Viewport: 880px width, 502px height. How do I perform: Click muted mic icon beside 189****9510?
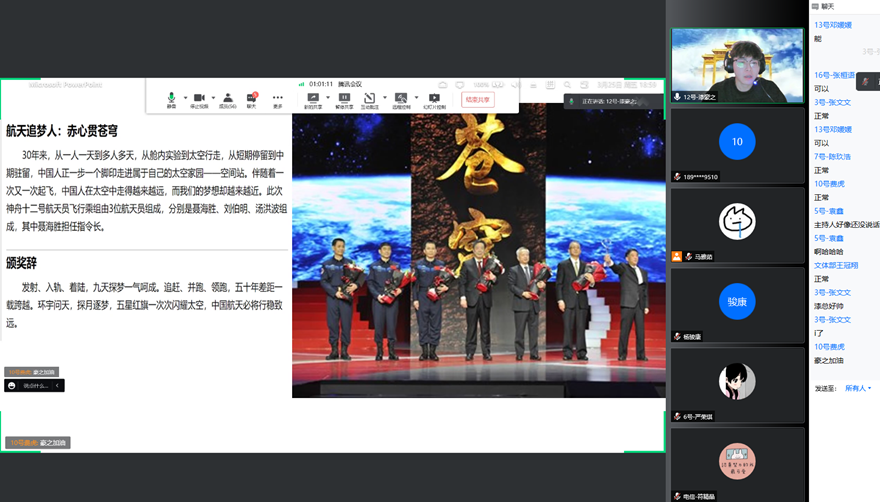[x=677, y=177]
